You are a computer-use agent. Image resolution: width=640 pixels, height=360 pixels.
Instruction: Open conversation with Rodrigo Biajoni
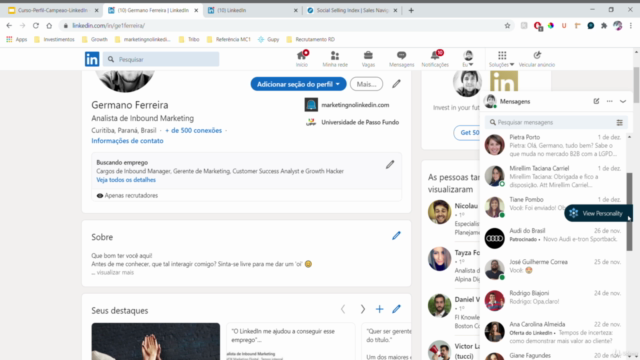click(553, 301)
